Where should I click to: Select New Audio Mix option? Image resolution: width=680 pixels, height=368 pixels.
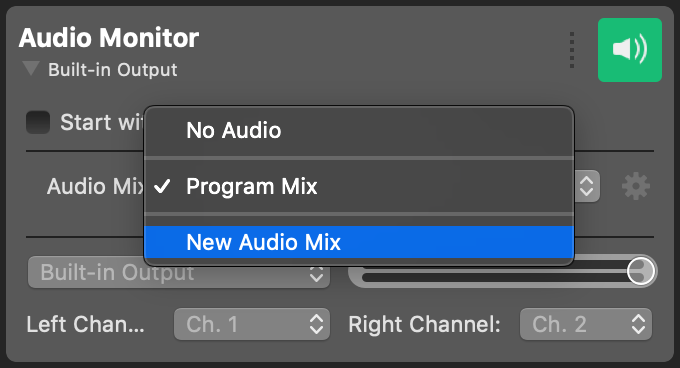point(359,242)
